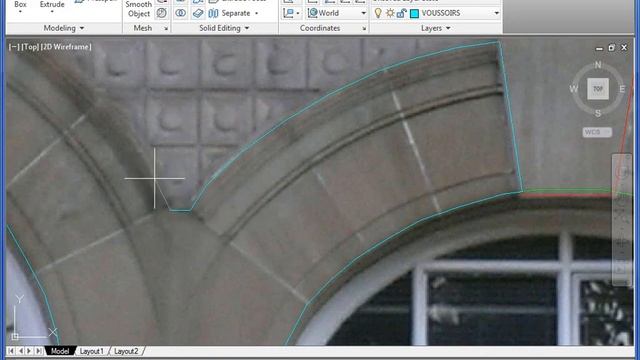Open Coordinates panel dialog launcher arrow

[x=364, y=29]
